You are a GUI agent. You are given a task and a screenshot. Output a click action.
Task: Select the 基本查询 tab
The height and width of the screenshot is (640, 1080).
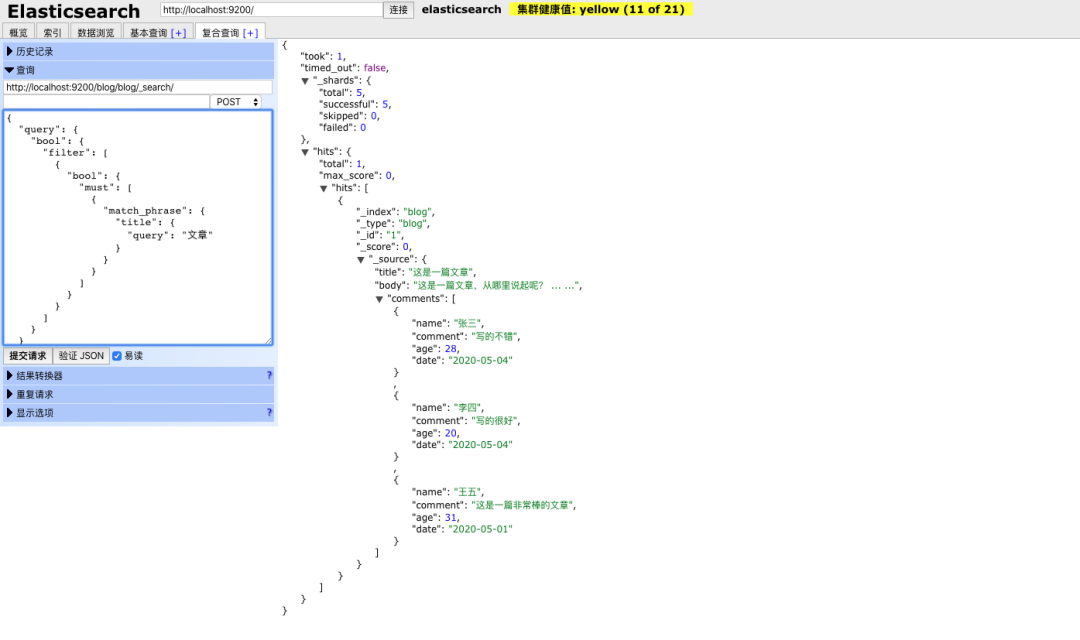149,32
